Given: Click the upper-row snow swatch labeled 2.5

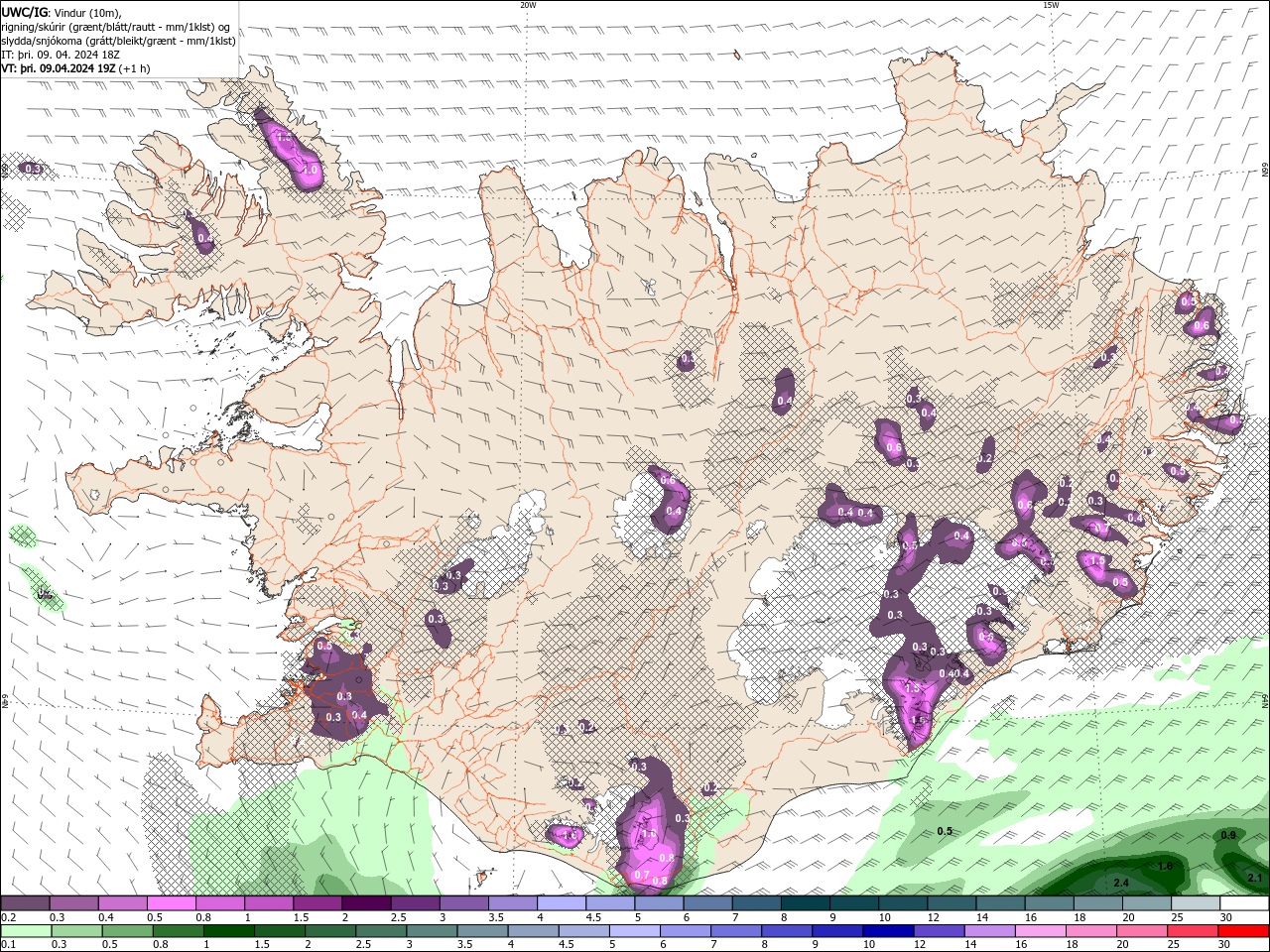Looking at the screenshot, I should pyautogui.click(x=414, y=903).
